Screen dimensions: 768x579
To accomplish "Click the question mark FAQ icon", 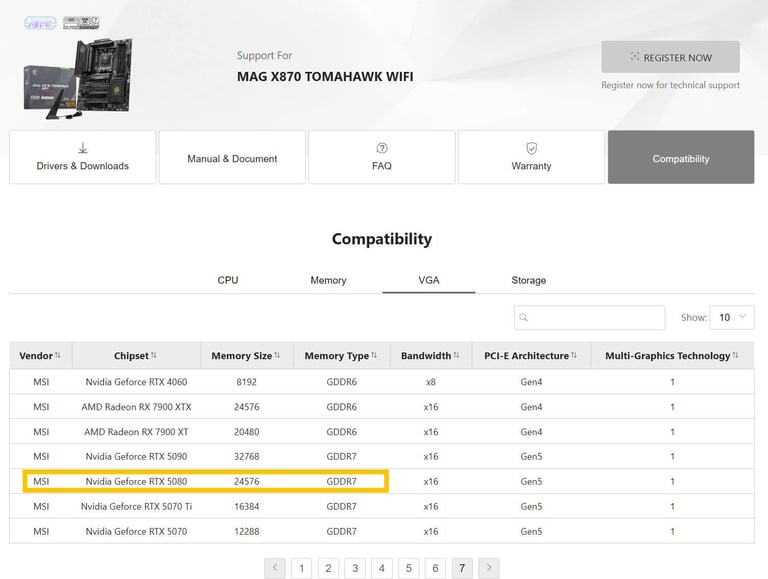I will point(382,148).
